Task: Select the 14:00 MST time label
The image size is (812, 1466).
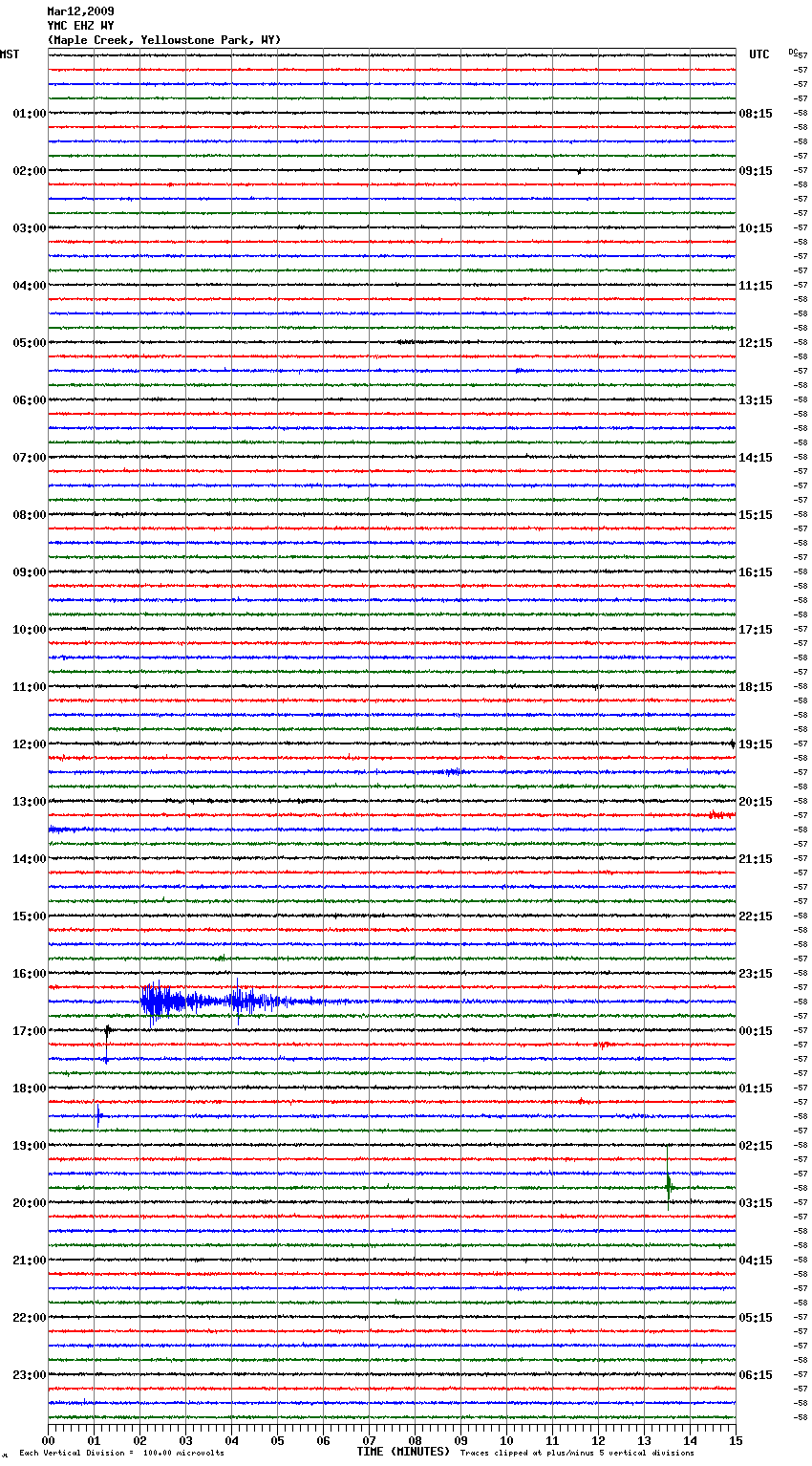Action: [x=30, y=859]
